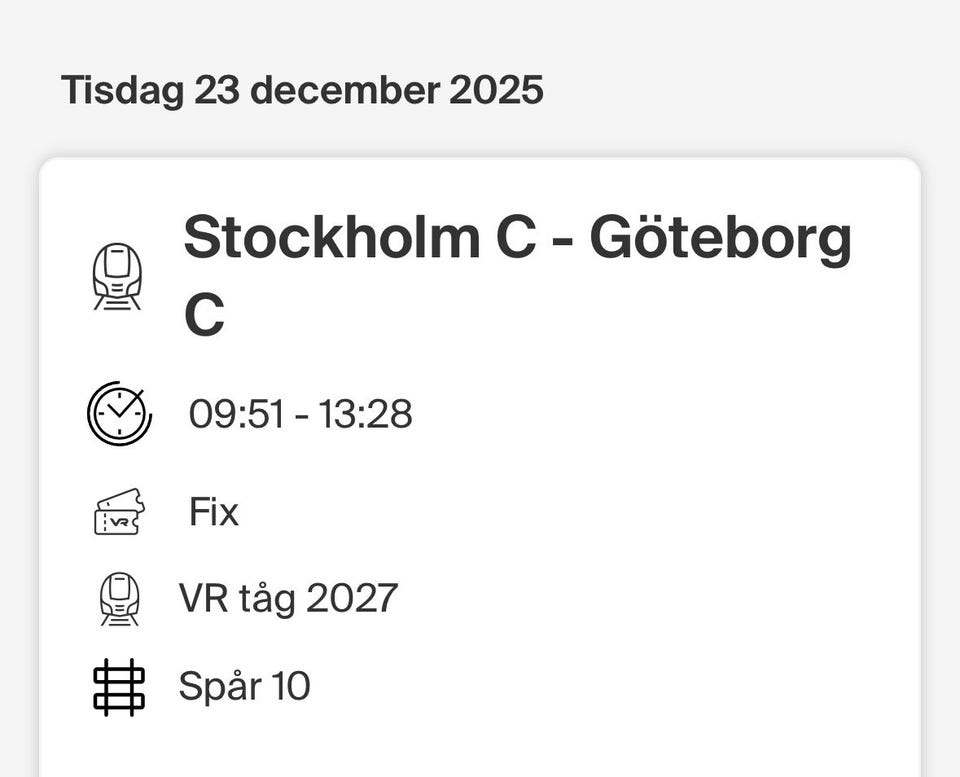Tap the arrival time 13:28
Viewport: 960px width, 777px height.
coord(365,414)
